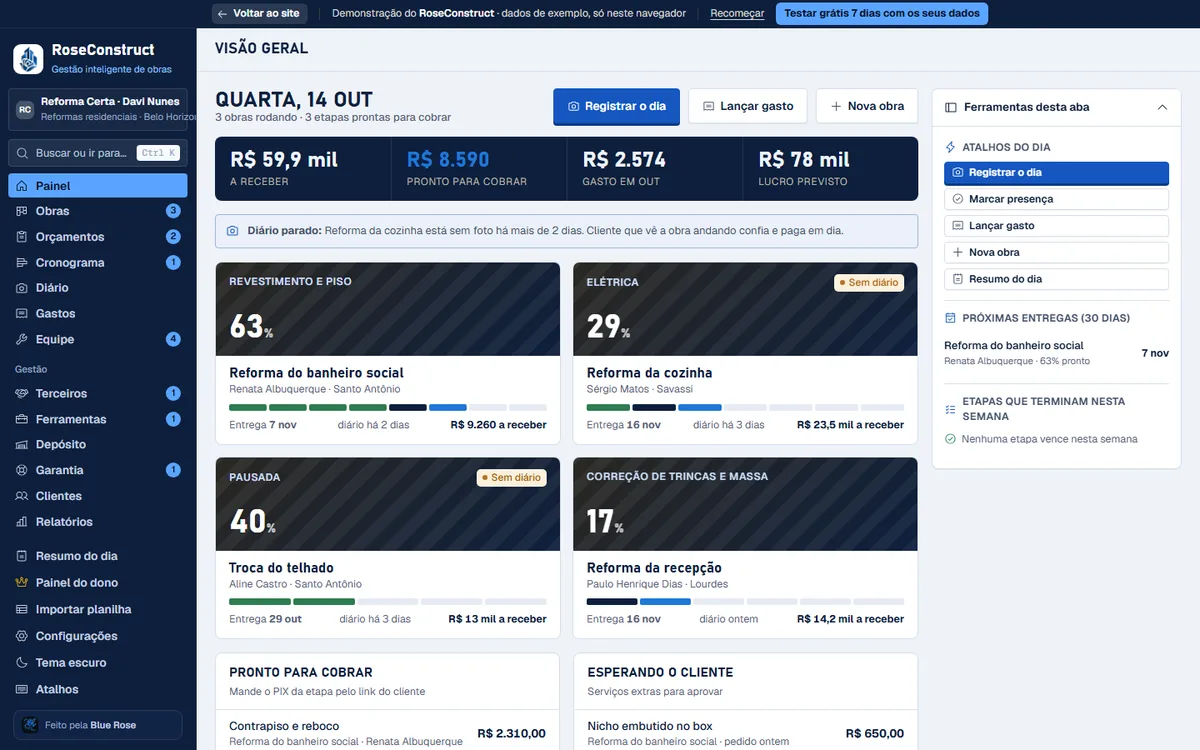
Task: Click the Atalhos keyboard icon
Action: pos(22,690)
